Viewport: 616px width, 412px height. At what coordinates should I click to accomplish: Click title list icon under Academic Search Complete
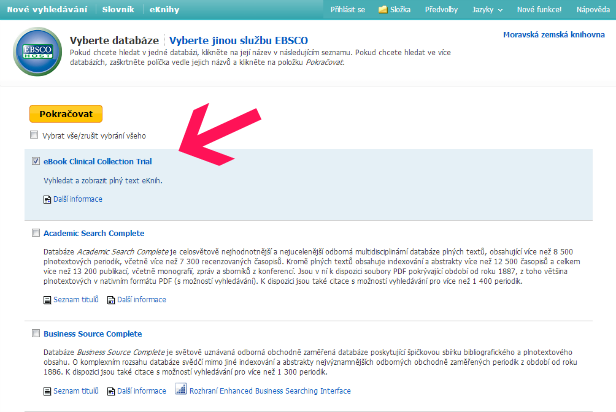47,300
